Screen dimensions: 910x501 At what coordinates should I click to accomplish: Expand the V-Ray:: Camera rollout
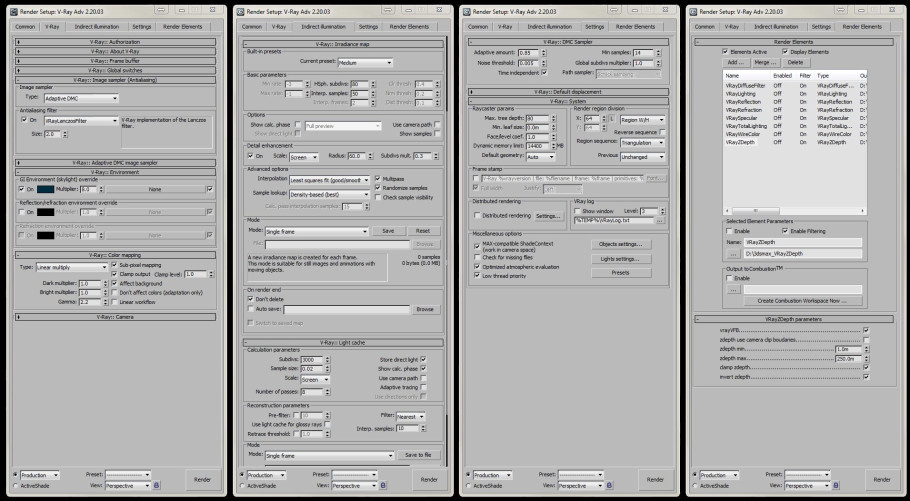115,317
